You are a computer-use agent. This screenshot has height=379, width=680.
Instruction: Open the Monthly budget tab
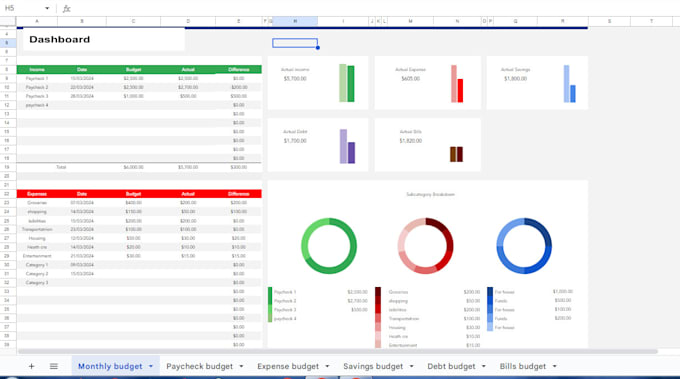[110, 366]
